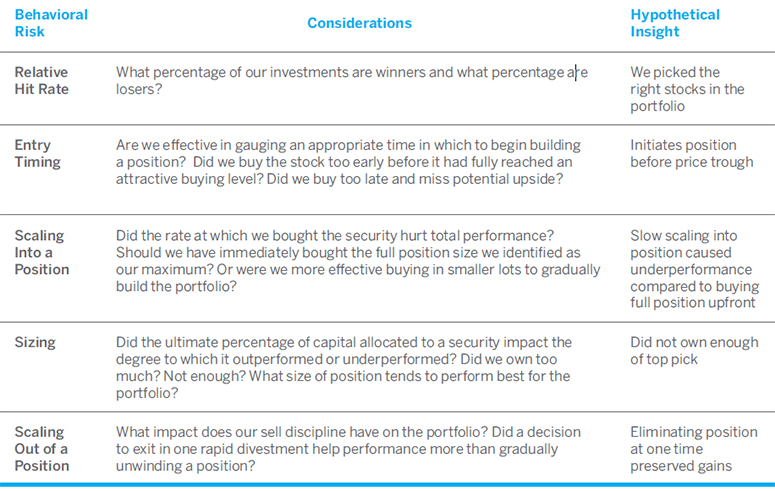The image size is (775, 491).
Task: Select 'Initiates position before price trough' insight
Action: point(691,153)
